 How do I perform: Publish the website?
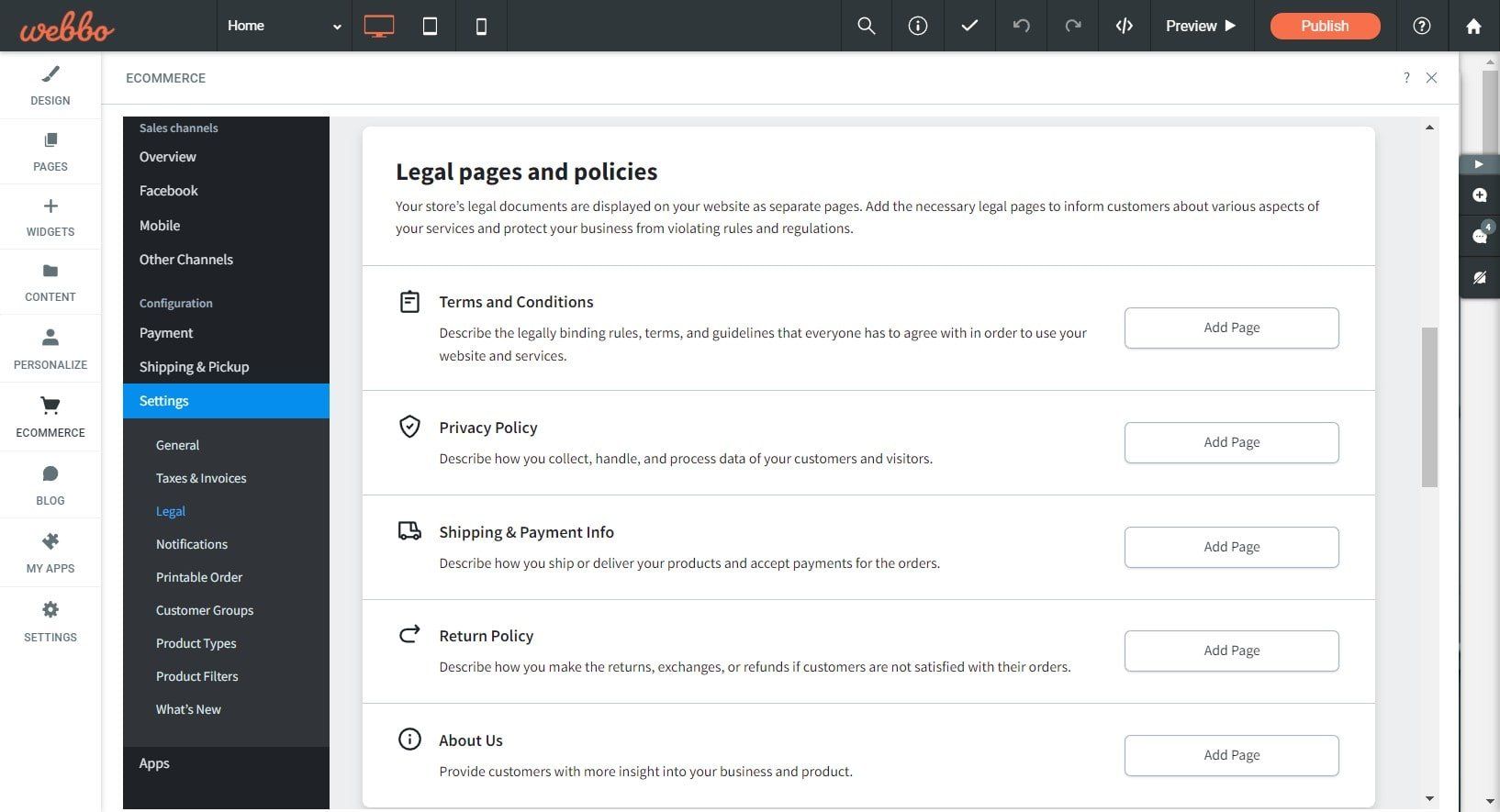tap(1325, 26)
